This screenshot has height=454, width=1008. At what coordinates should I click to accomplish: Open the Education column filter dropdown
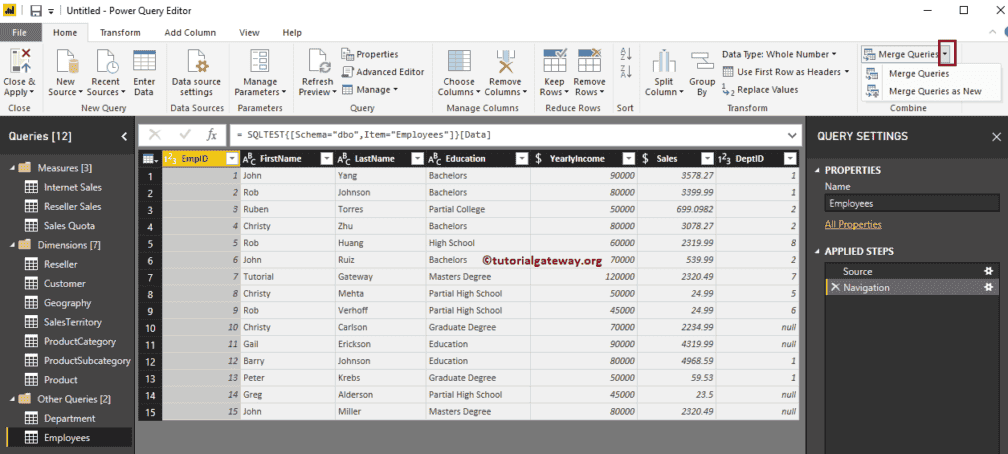(522, 159)
